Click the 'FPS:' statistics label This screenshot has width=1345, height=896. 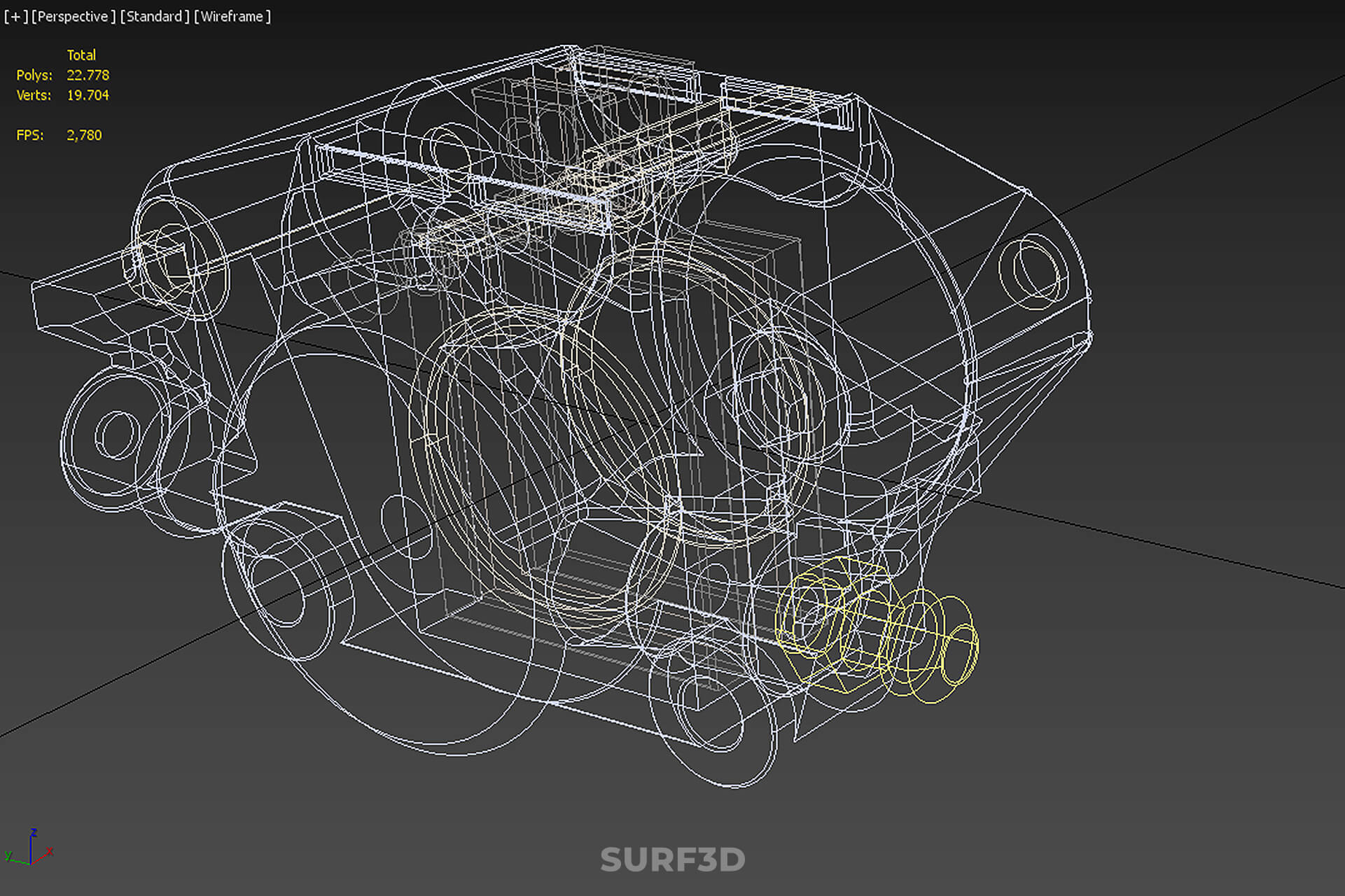point(30,135)
